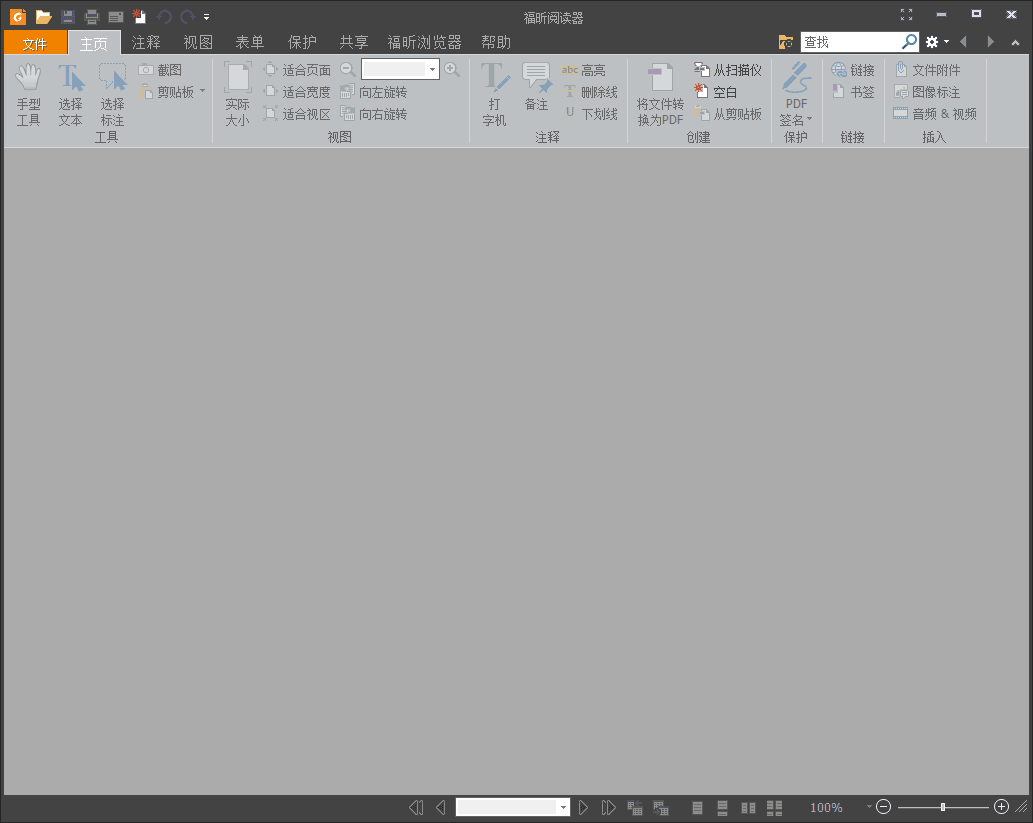This screenshot has width=1033, height=823.
Task: Click the zoom slider in status bar
Action: (943, 807)
